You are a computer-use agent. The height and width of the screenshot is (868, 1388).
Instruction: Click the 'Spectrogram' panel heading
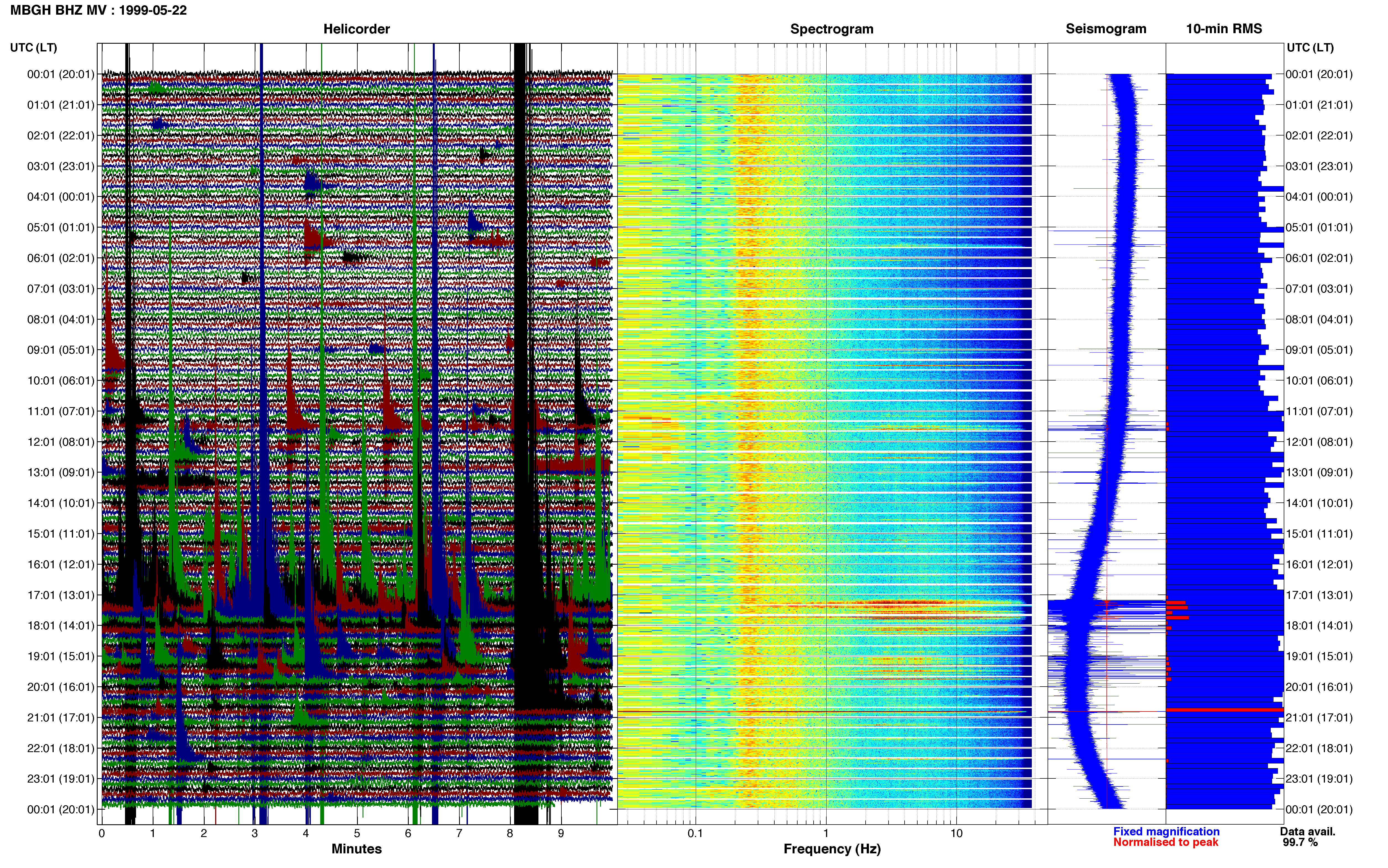pyautogui.click(x=832, y=29)
